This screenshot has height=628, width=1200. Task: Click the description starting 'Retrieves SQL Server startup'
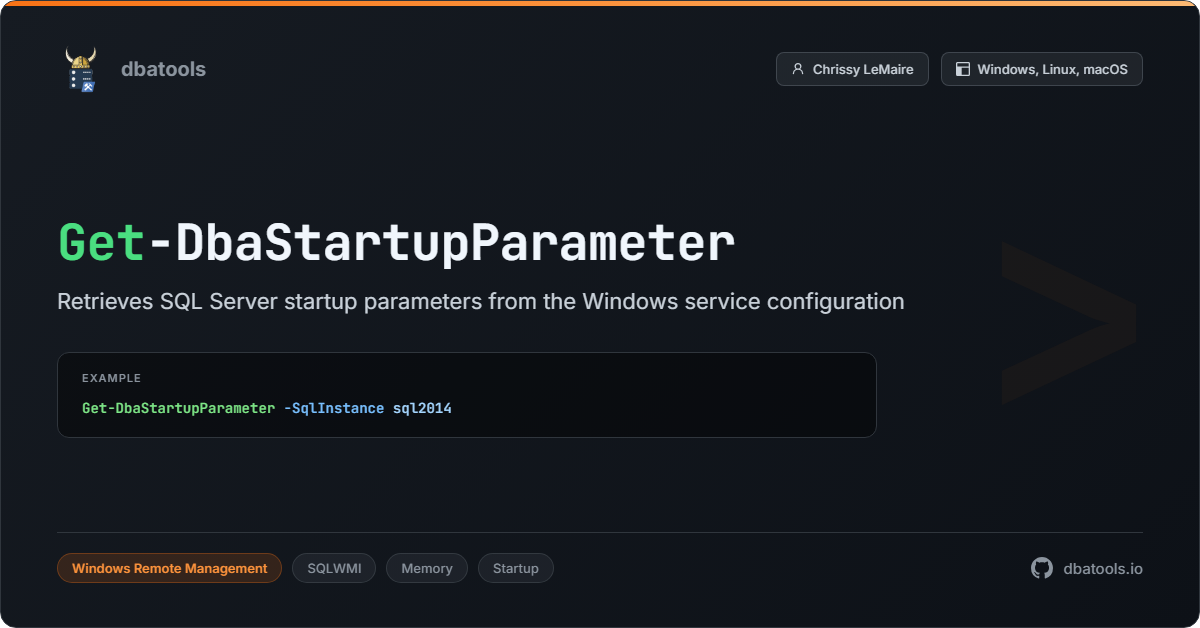(x=481, y=301)
